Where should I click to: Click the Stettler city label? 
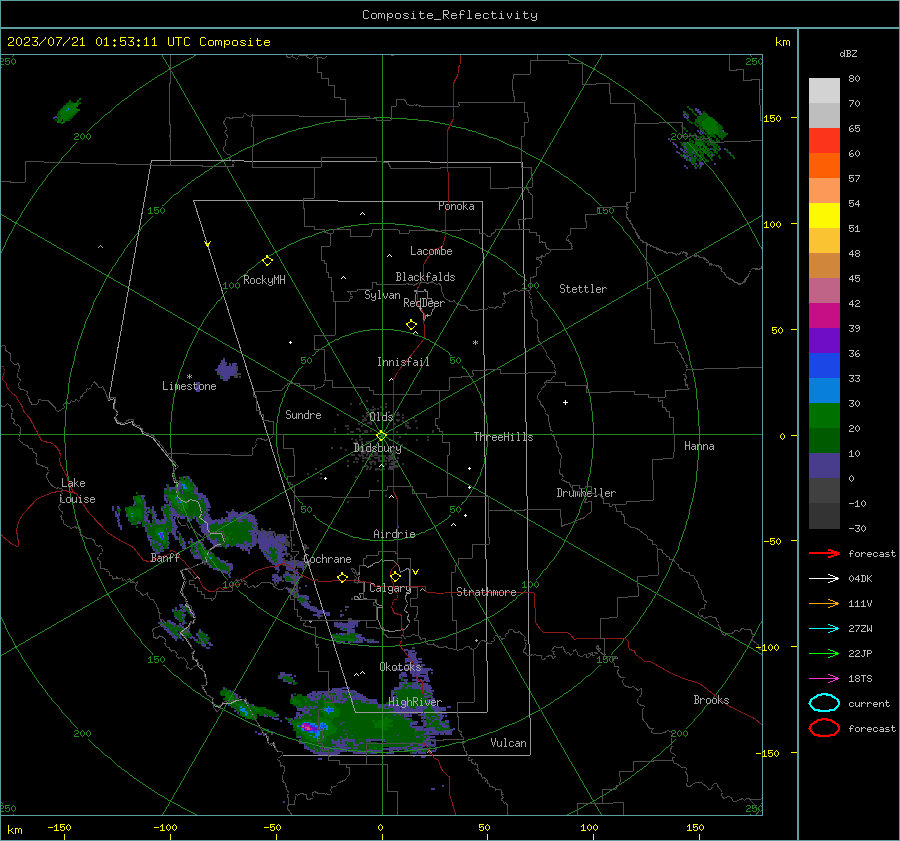coord(583,289)
